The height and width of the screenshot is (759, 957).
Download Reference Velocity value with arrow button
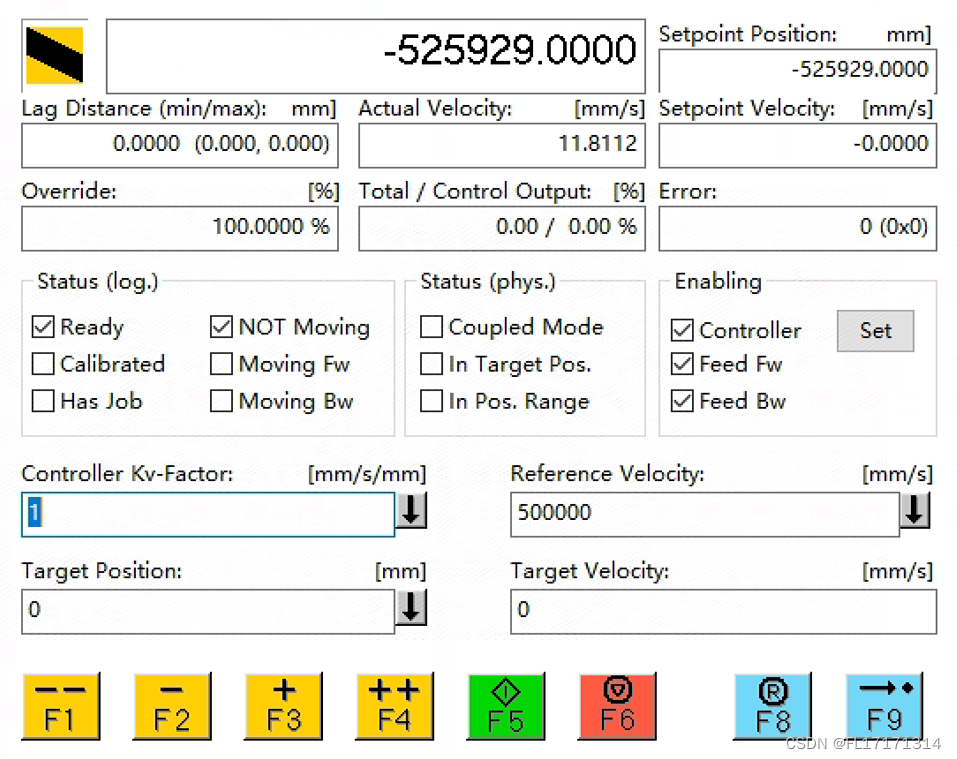tap(915, 510)
